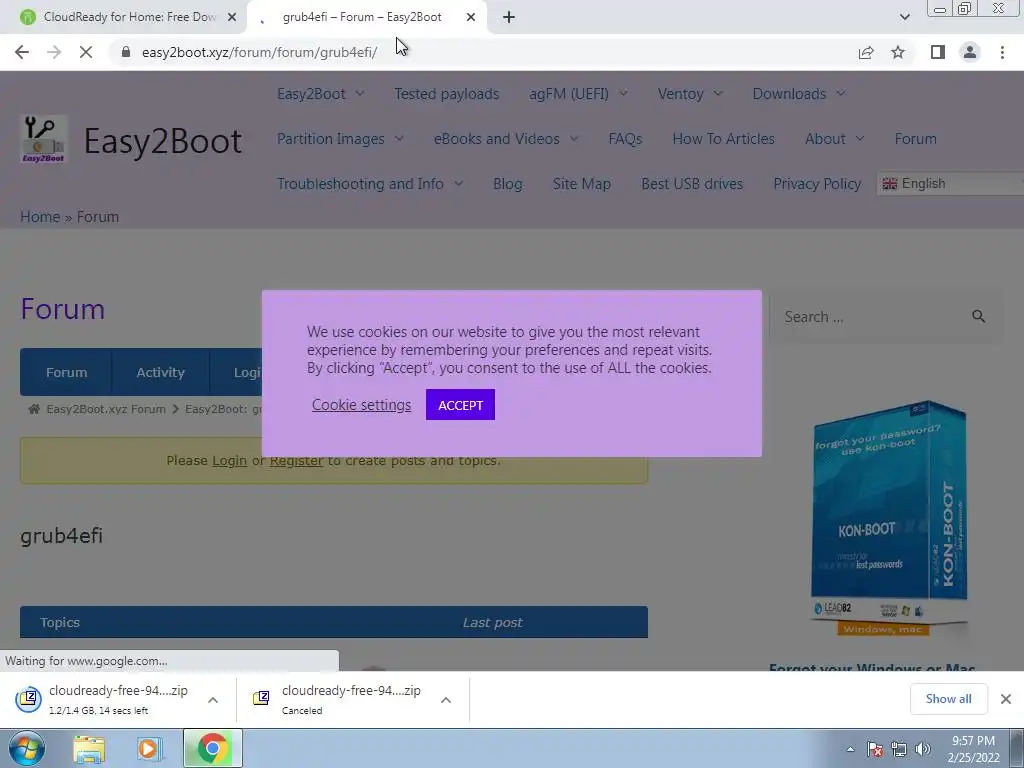
Task: Close the CloudReady for Home tab
Action: pyautogui.click(x=232, y=18)
